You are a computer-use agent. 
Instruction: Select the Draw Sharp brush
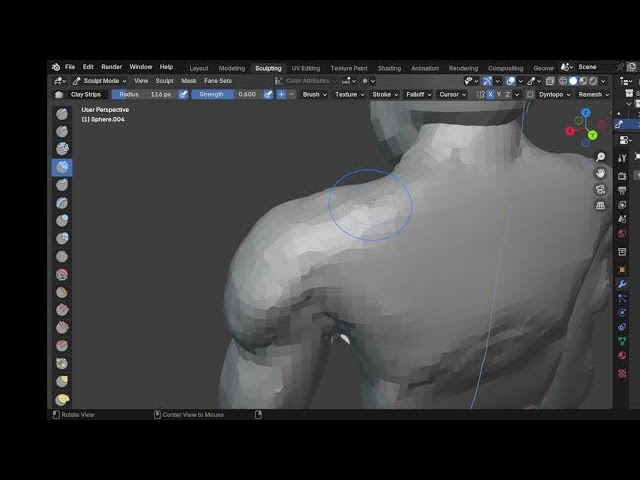click(x=62, y=131)
